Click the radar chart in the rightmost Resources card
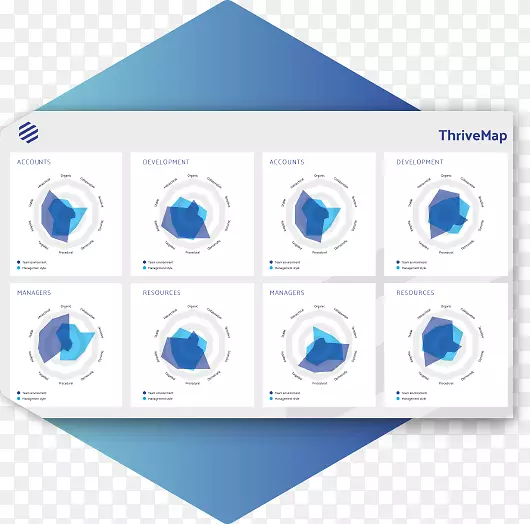Image resolution: width=530 pixels, height=524 pixels. coord(446,345)
